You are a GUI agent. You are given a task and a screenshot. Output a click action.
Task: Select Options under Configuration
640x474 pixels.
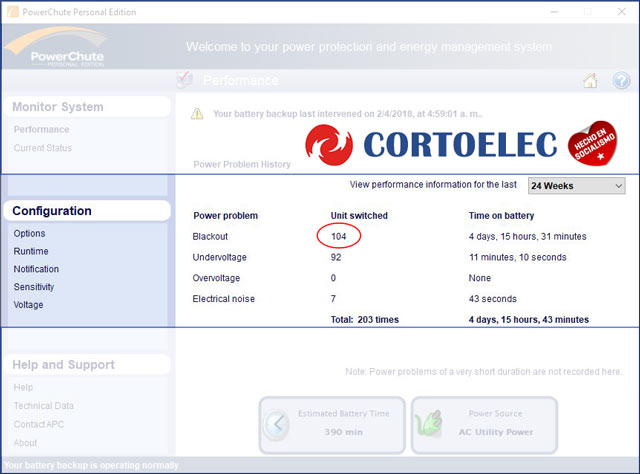coord(29,234)
